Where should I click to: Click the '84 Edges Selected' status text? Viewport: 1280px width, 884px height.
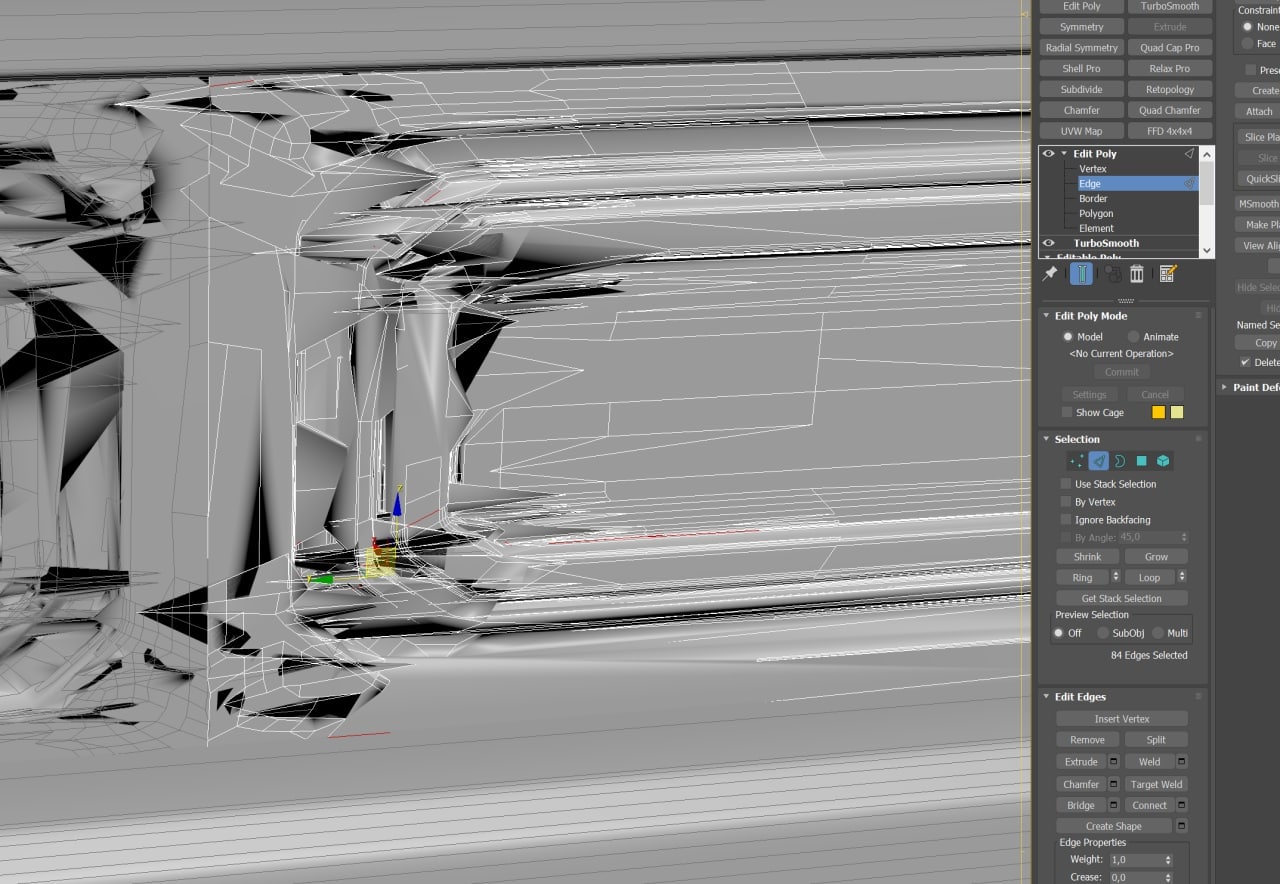point(1149,655)
